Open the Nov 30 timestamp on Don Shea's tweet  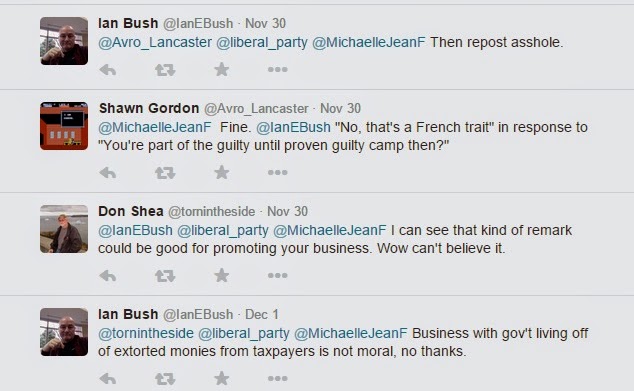tap(287, 211)
